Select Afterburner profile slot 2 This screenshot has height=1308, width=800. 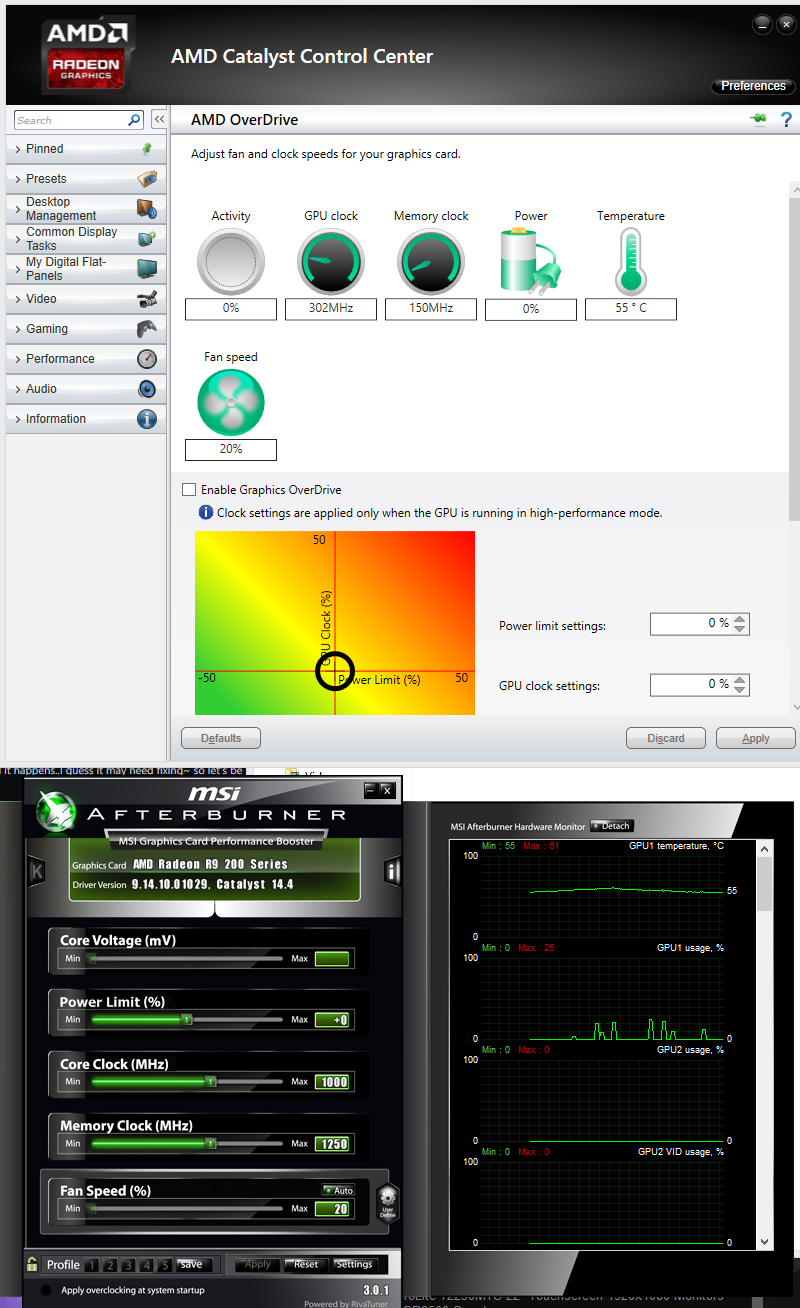(x=110, y=1265)
